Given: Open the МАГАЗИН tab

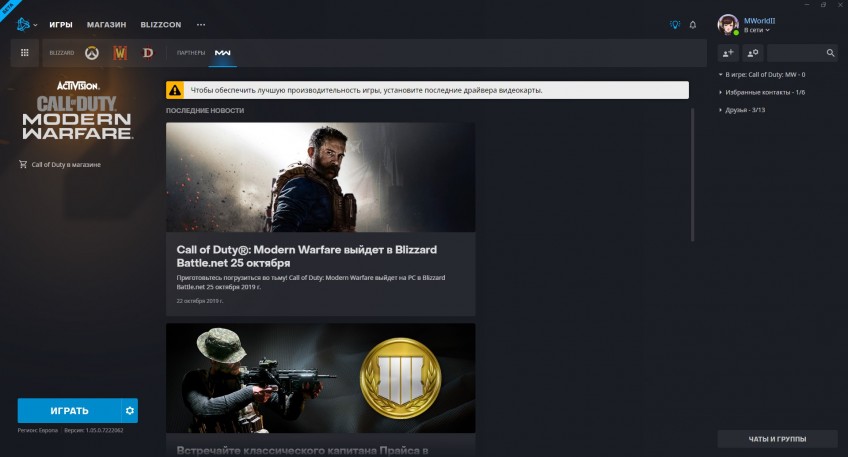Looking at the screenshot, I should [x=107, y=24].
